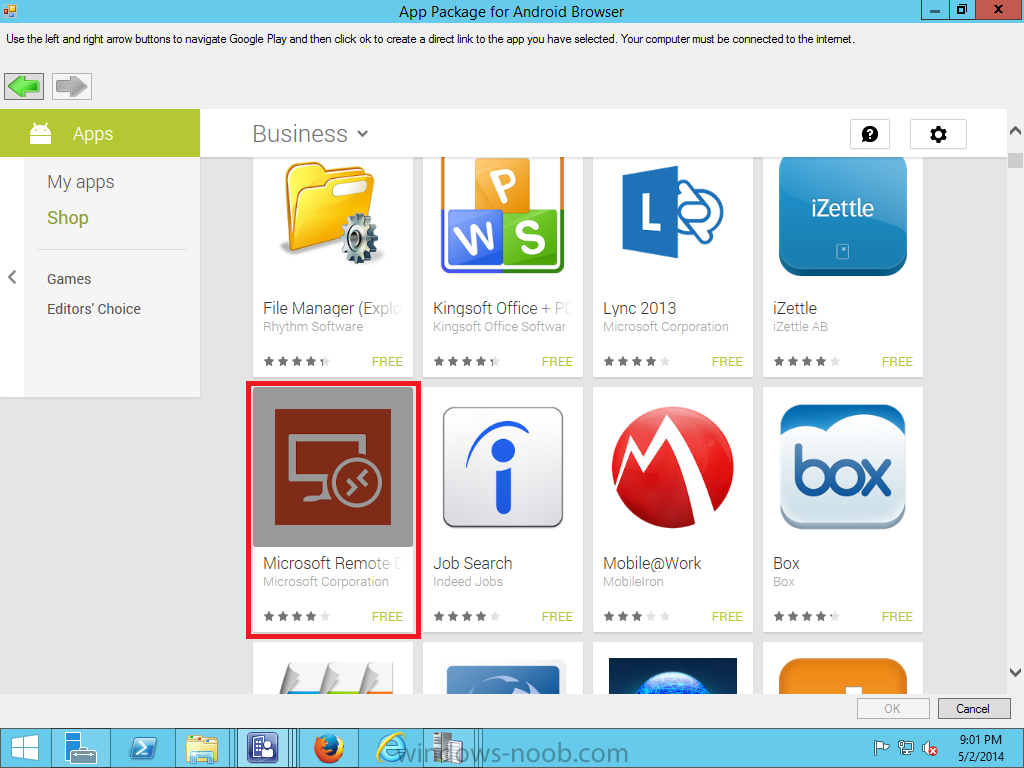Click Indeed Jobs developer name
The image size is (1024, 768).
click(468, 581)
